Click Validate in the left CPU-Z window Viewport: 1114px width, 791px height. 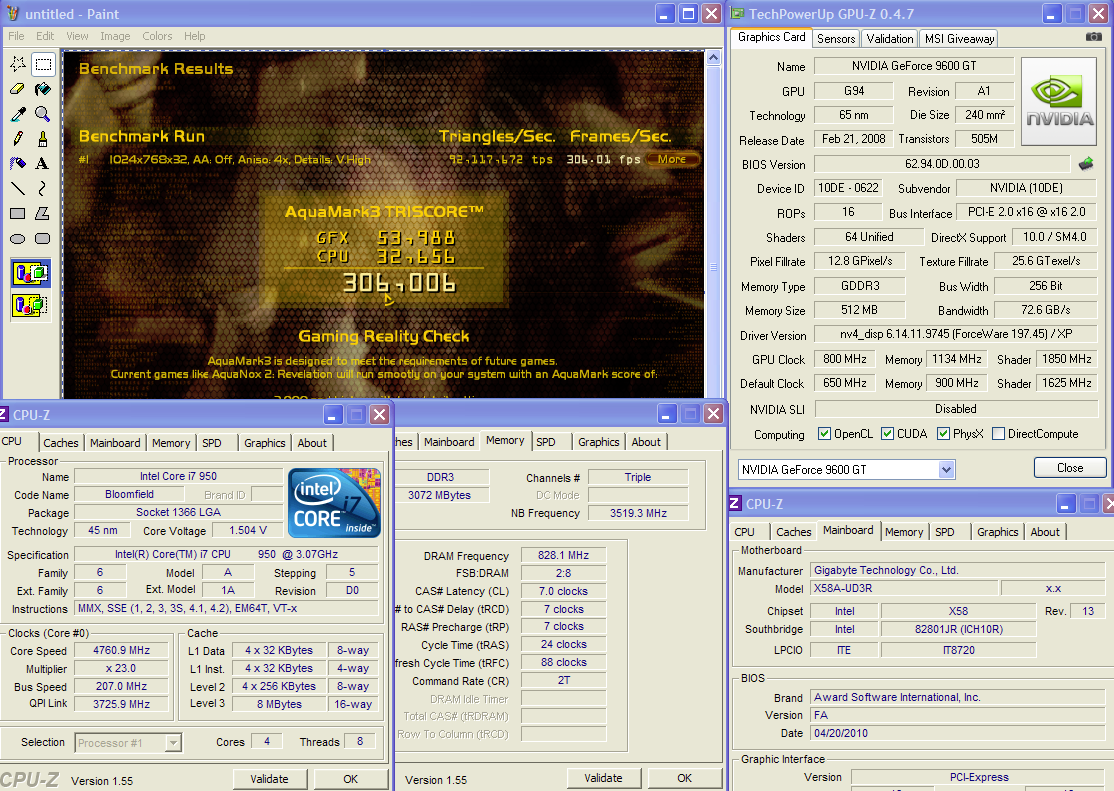pyautogui.click(x=269, y=779)
